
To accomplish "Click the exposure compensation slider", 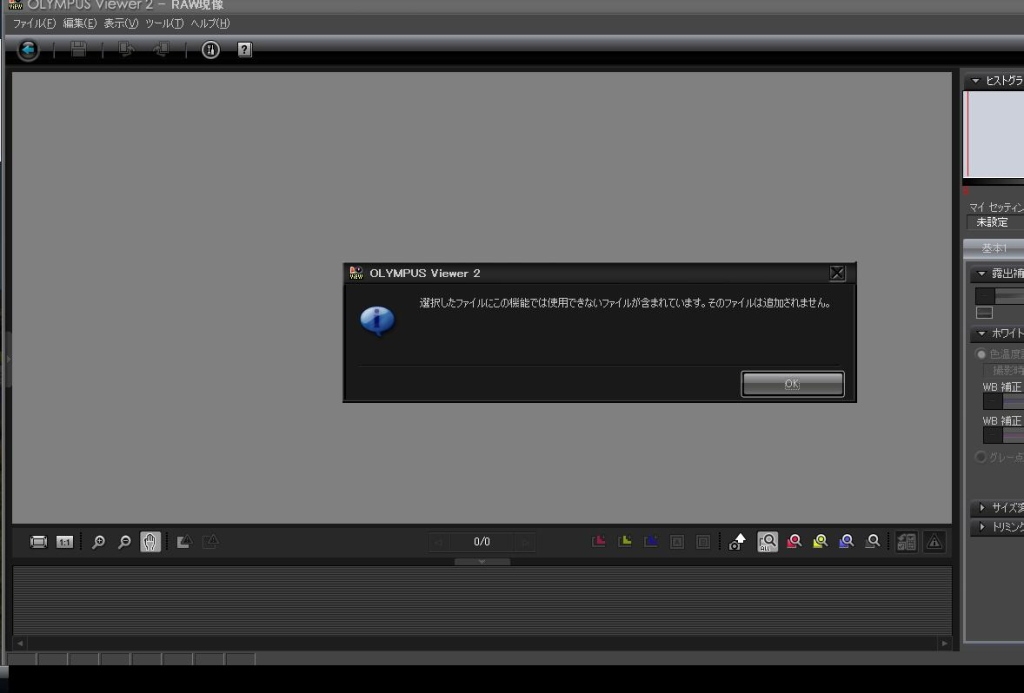I will tap(999, 296).
